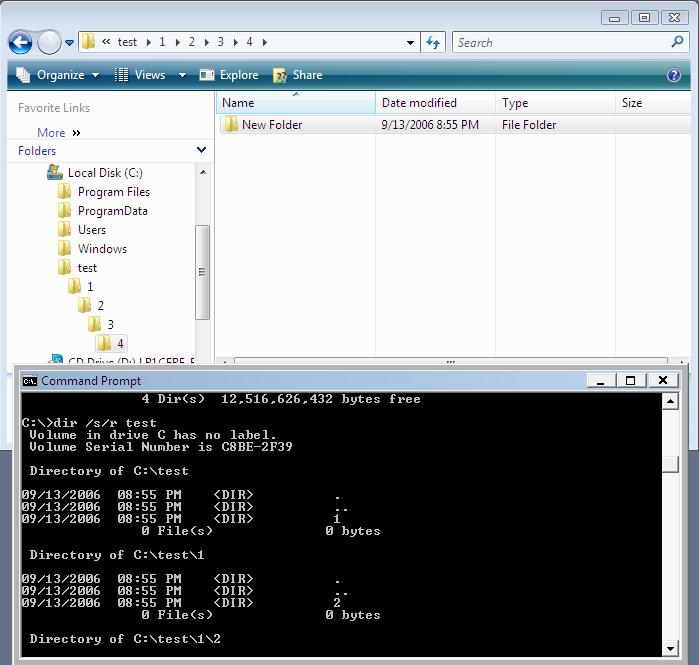Click the Views button
Image resolution: width=699 pixels, height=665 pixels.
(140, 75)
